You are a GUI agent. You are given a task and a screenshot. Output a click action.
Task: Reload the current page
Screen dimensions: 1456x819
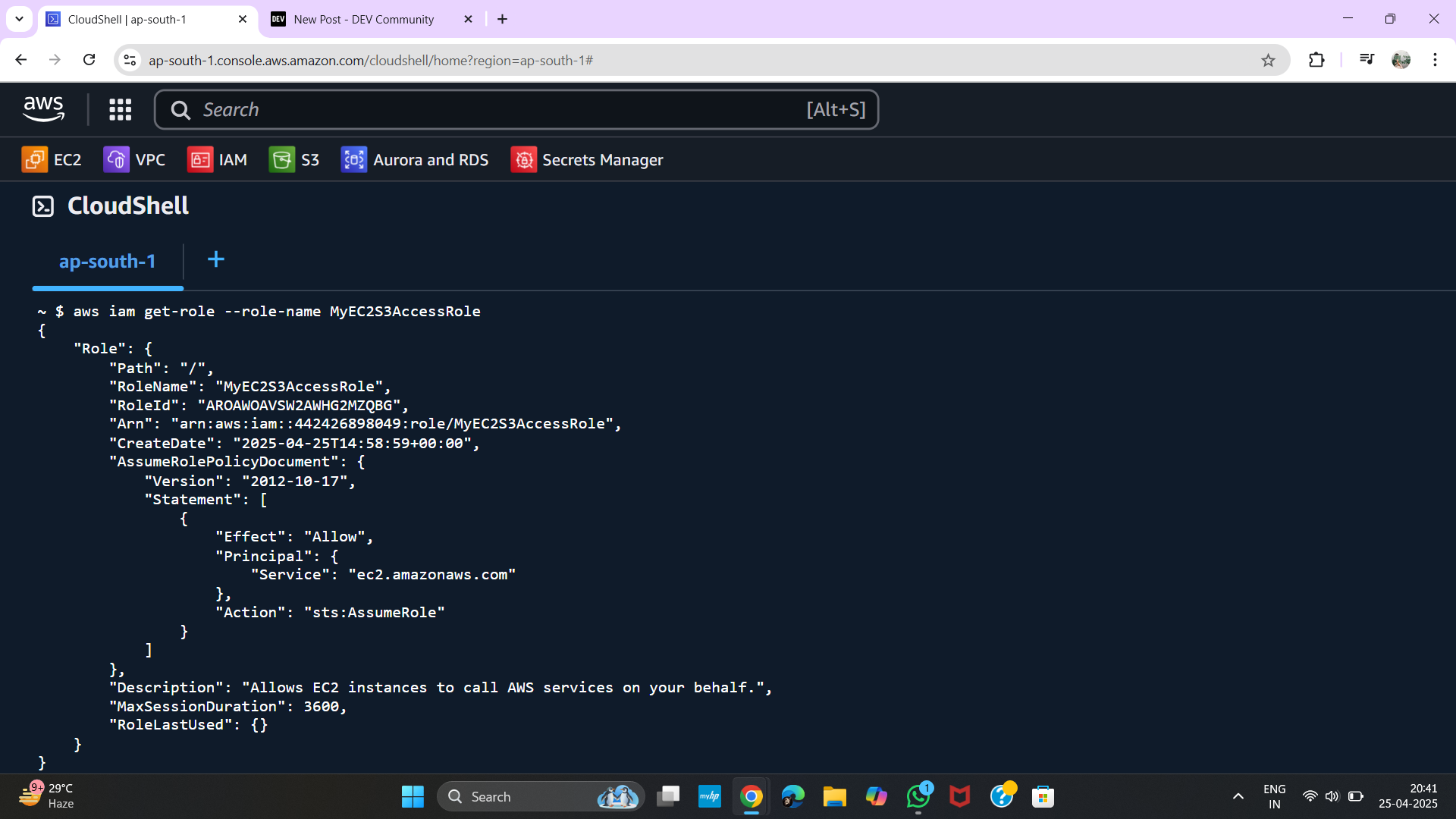[x=89, y=60]
